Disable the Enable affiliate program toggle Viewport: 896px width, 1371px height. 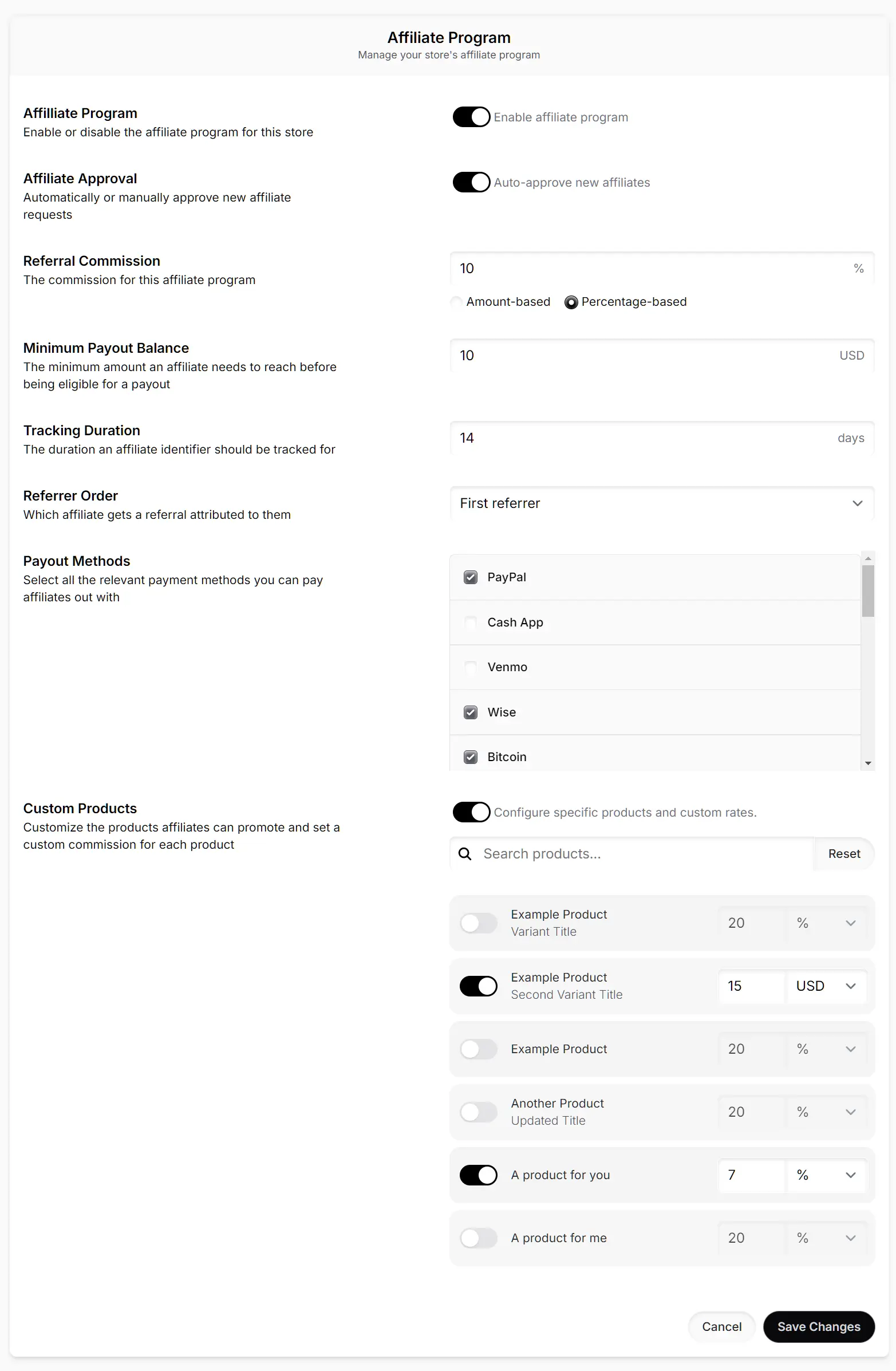pyautogui.click(x=471, y=117)
